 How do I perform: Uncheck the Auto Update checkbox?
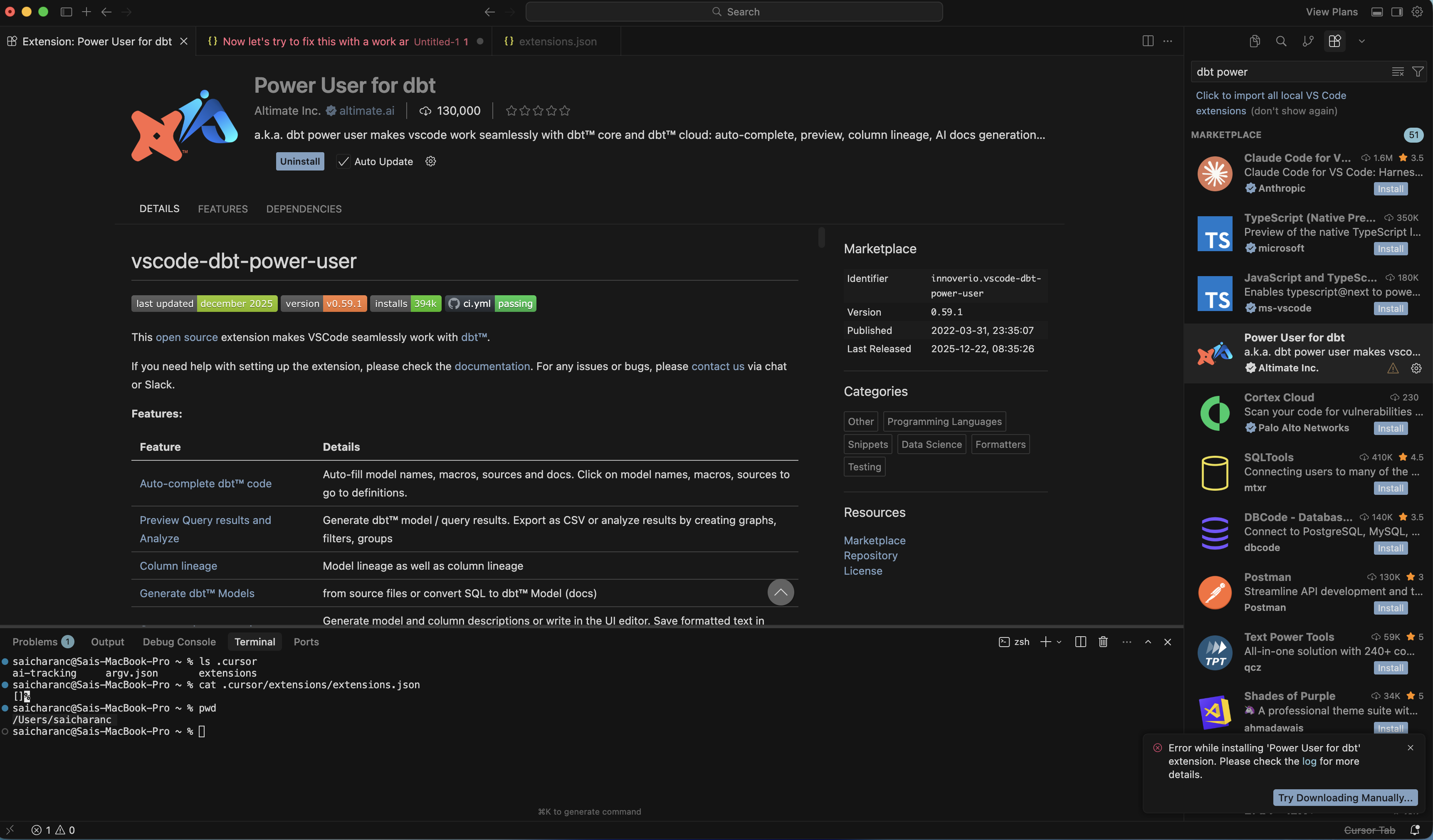343,161
